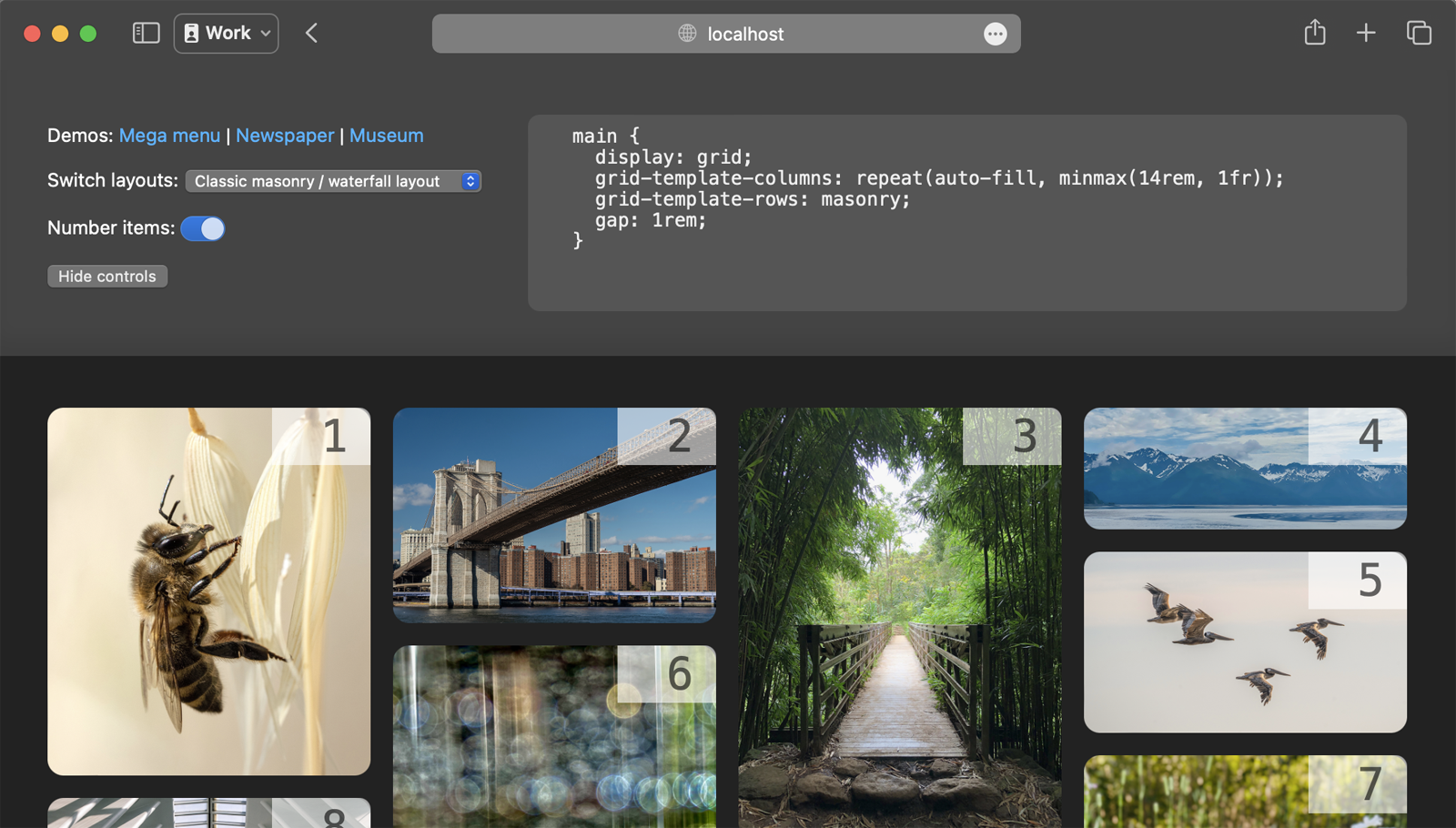Open a new tab with plus icon
Viewport: 1456px width, 828px height.
click(x=1365, y=34)
